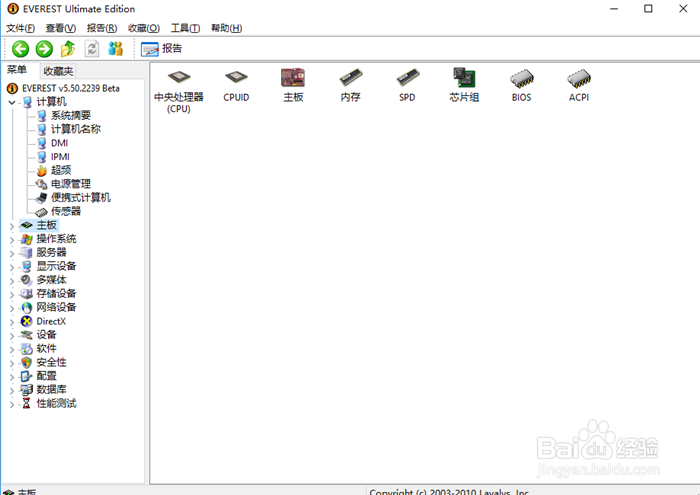Open the BIOS chip icon in the main panel
The width and height of the screenshot is (700, 495).
521,86
